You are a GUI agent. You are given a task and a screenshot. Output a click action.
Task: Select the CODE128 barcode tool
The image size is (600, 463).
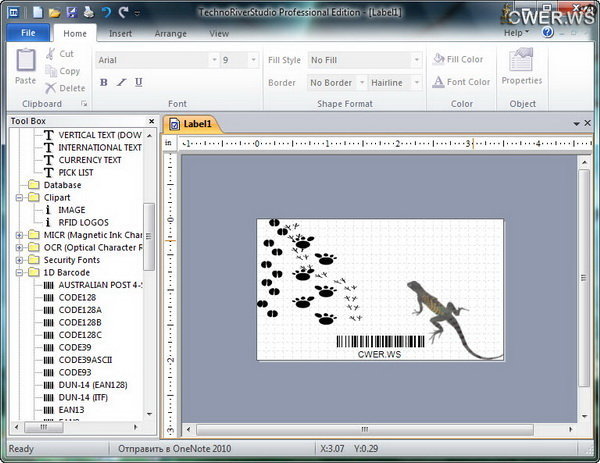(76, 297)
